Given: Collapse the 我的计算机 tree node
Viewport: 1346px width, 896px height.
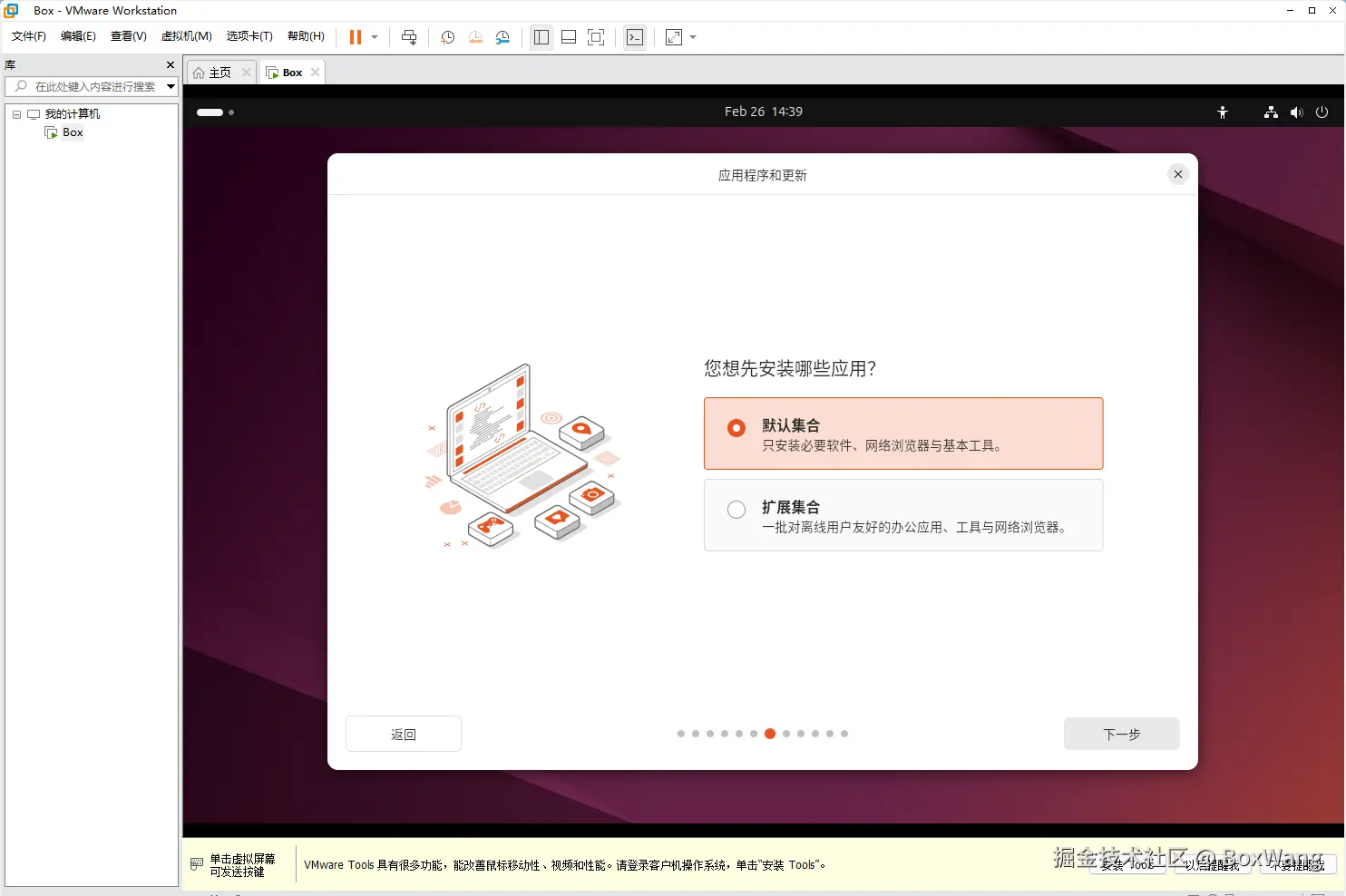Looking at the screenshot, I should click(x=15, y=113).
